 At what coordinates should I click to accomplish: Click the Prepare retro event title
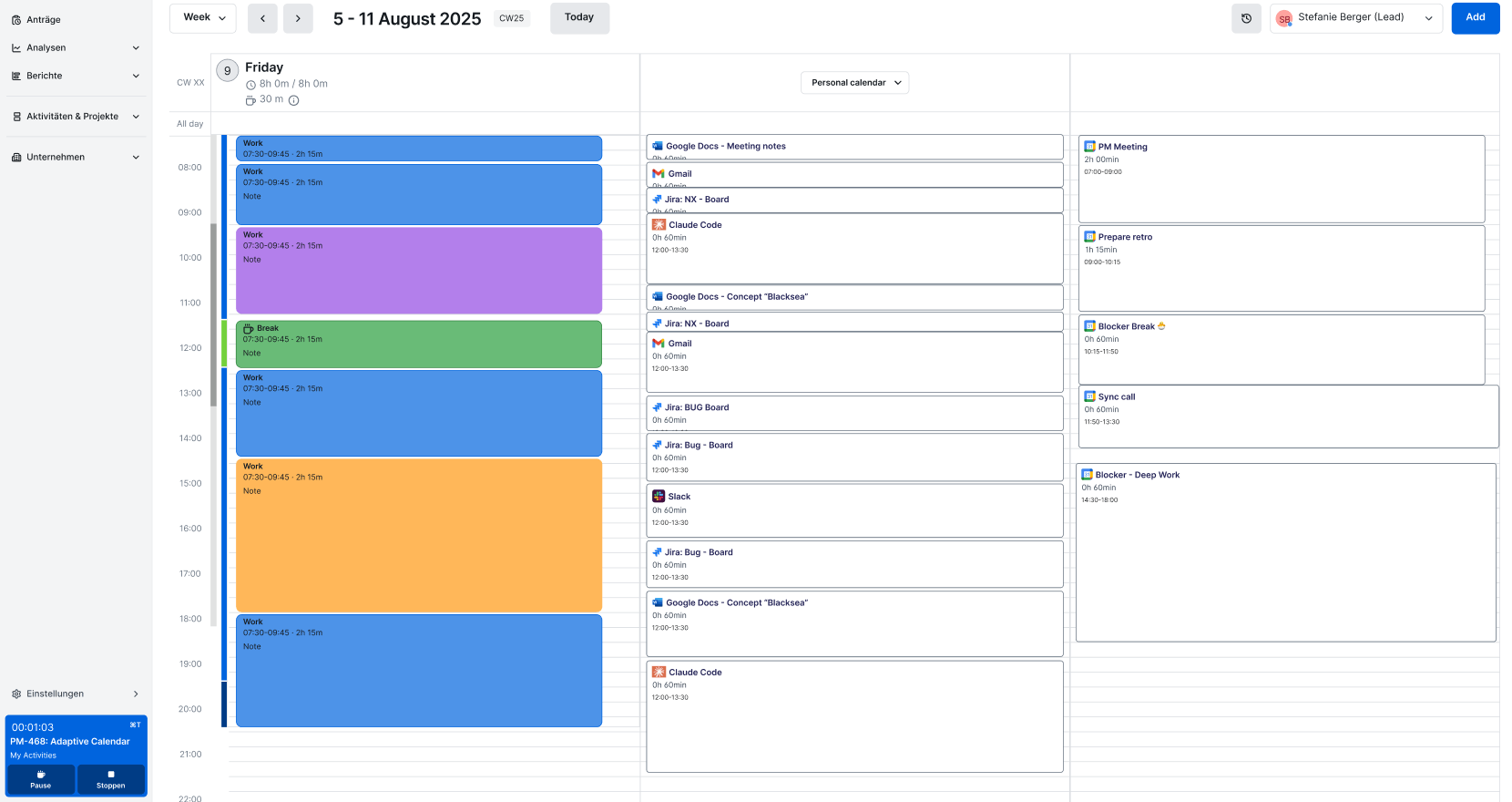[1125, 237]
